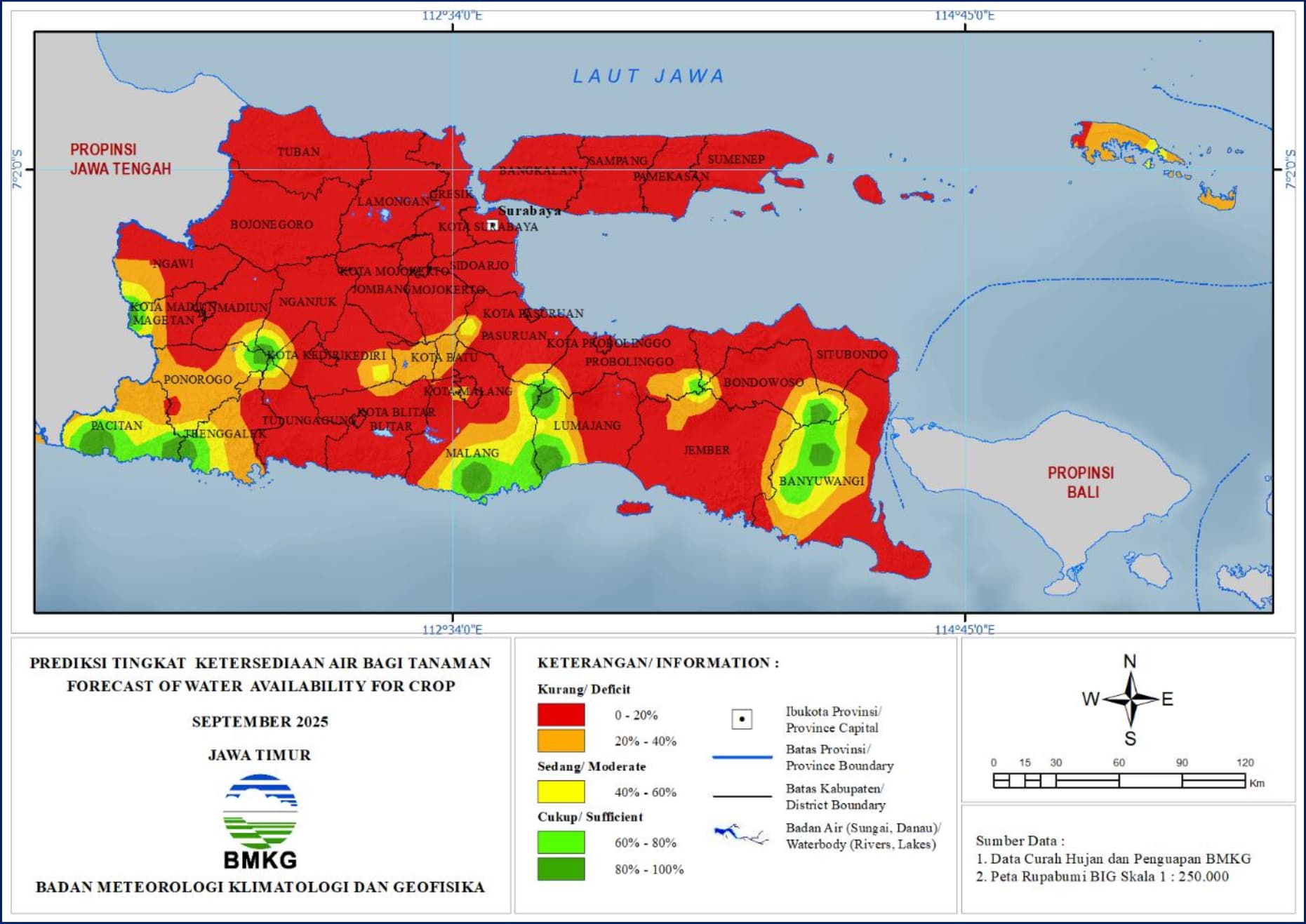
Task: Click the bottom 114°45'0"E longitude label
Action: pyautogui.click(x=964, y=629)
